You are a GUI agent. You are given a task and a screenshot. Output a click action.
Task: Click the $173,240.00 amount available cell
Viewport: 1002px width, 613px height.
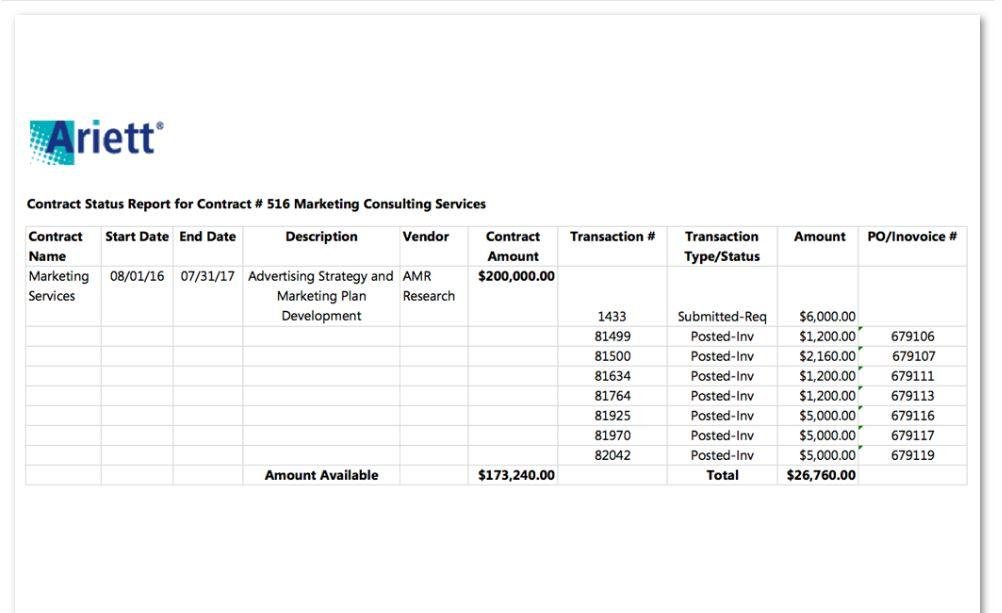click(516, 476)
